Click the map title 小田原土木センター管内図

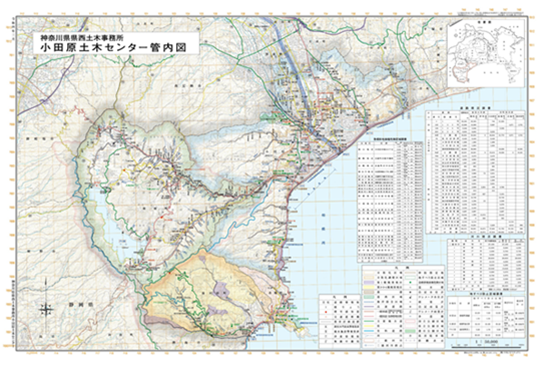[x=113, y=47]
